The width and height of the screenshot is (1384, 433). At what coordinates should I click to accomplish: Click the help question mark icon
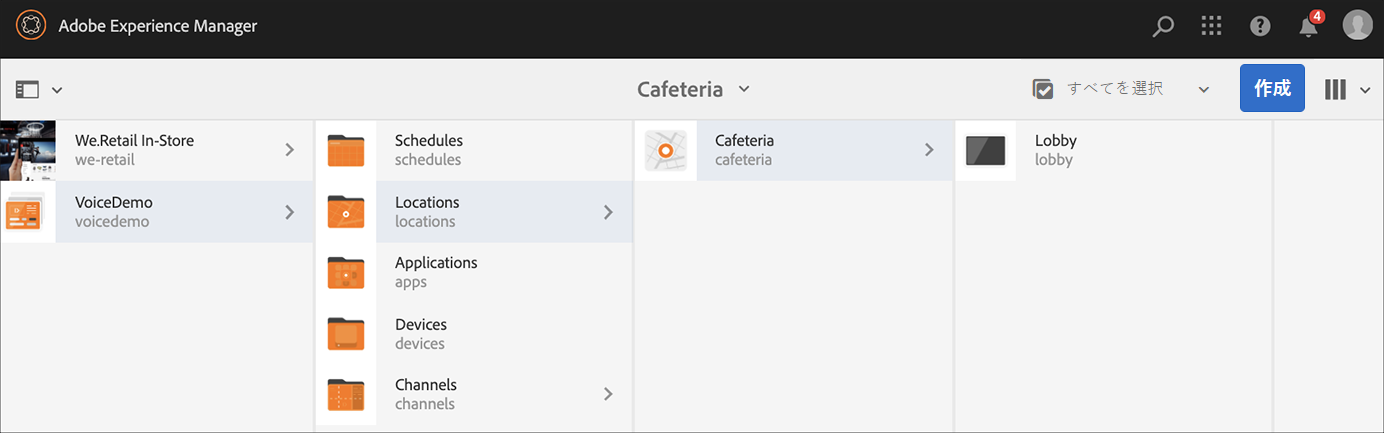(x=1260, y=27)
